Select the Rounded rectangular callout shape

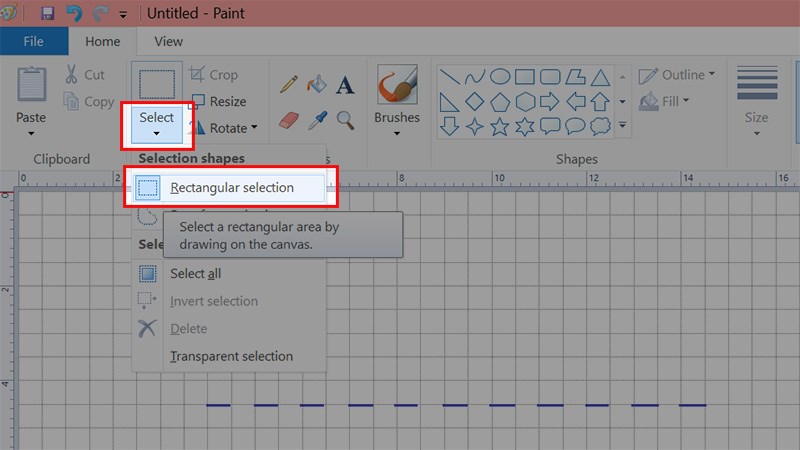click(x=550, y=126)
